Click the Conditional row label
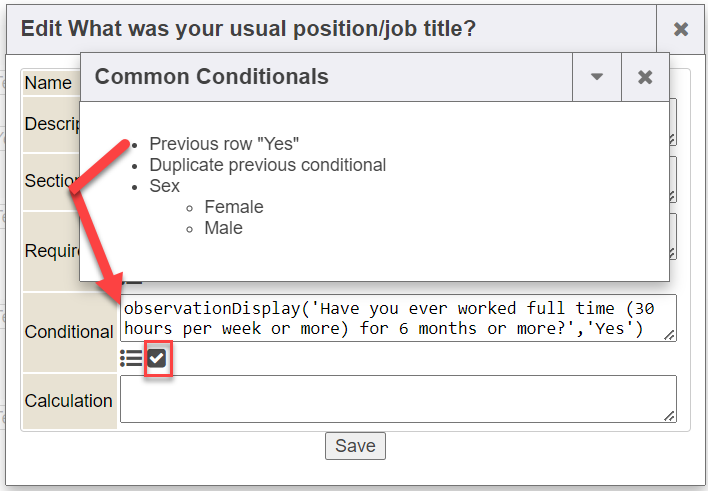Image resolution: width=708 pixels, height=491 pixels. click(x=68, y=332)
